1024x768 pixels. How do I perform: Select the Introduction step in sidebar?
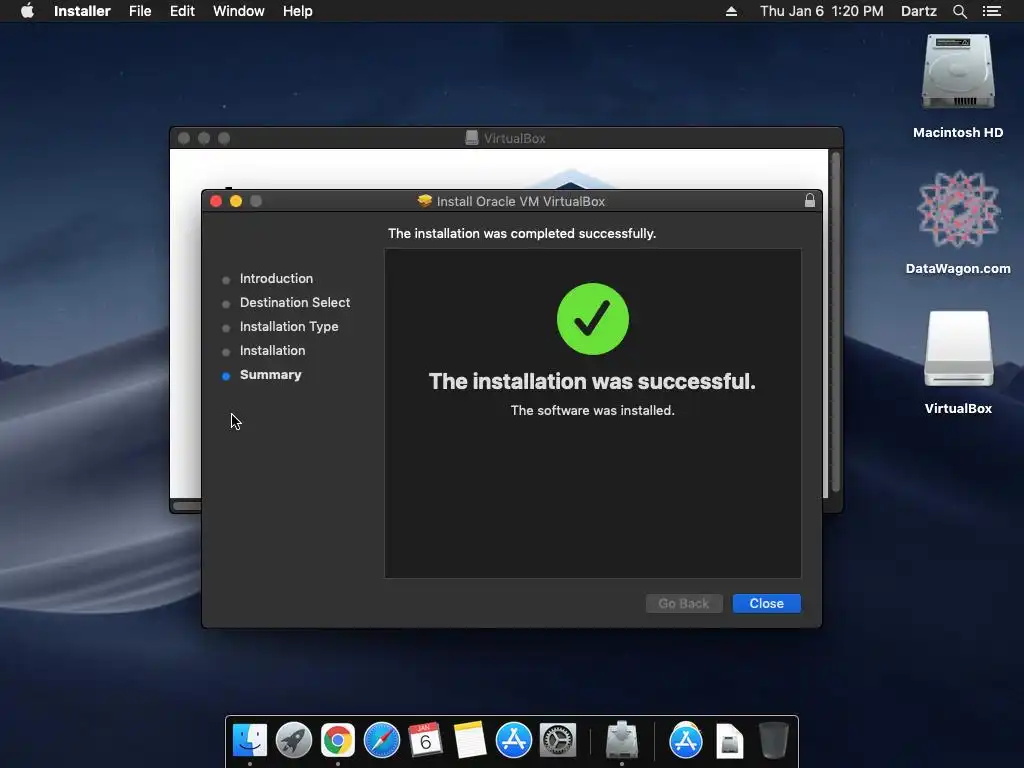tap(276, 279)
